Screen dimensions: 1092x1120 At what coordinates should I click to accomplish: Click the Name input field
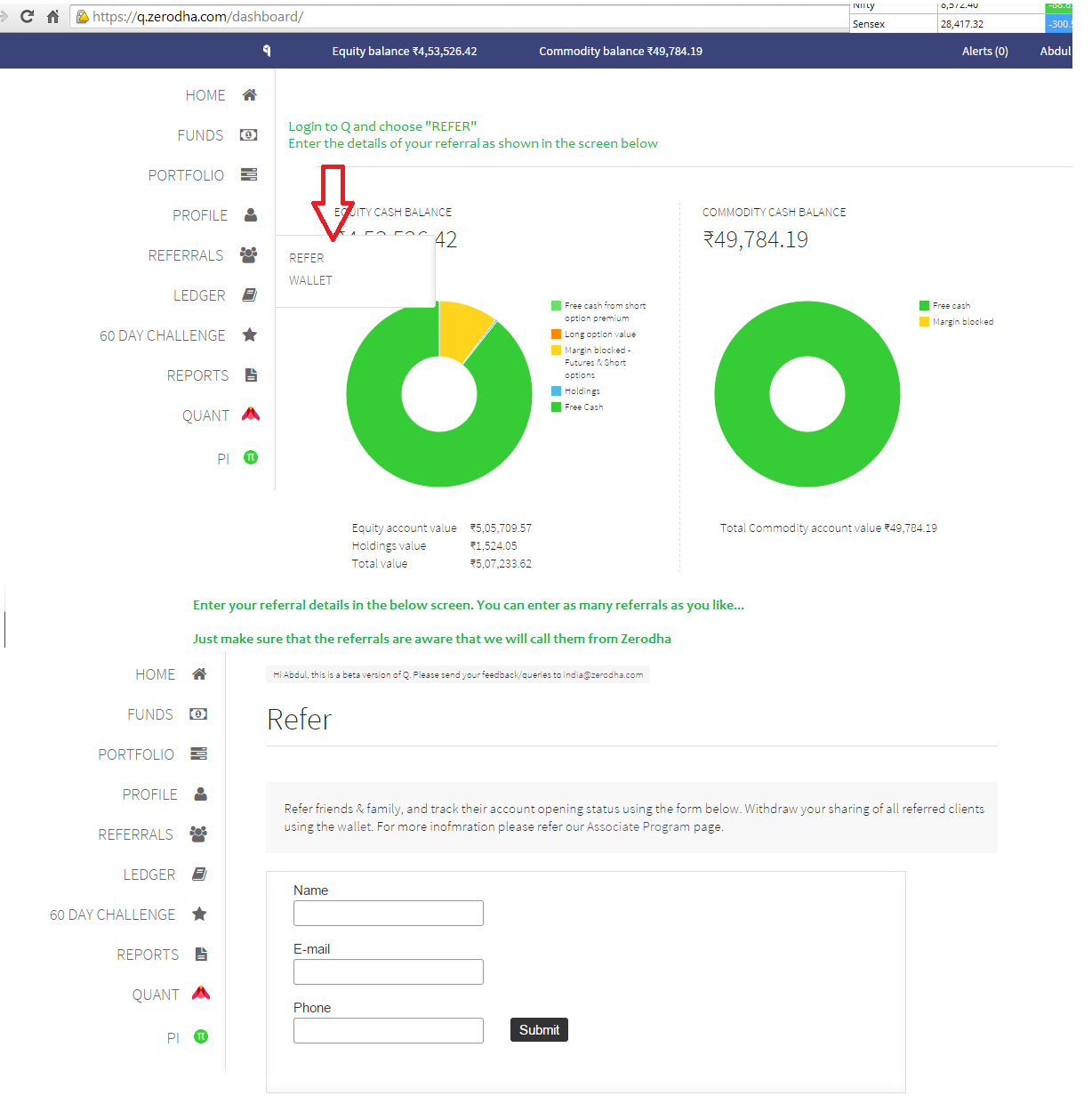(x=389, y=913)
